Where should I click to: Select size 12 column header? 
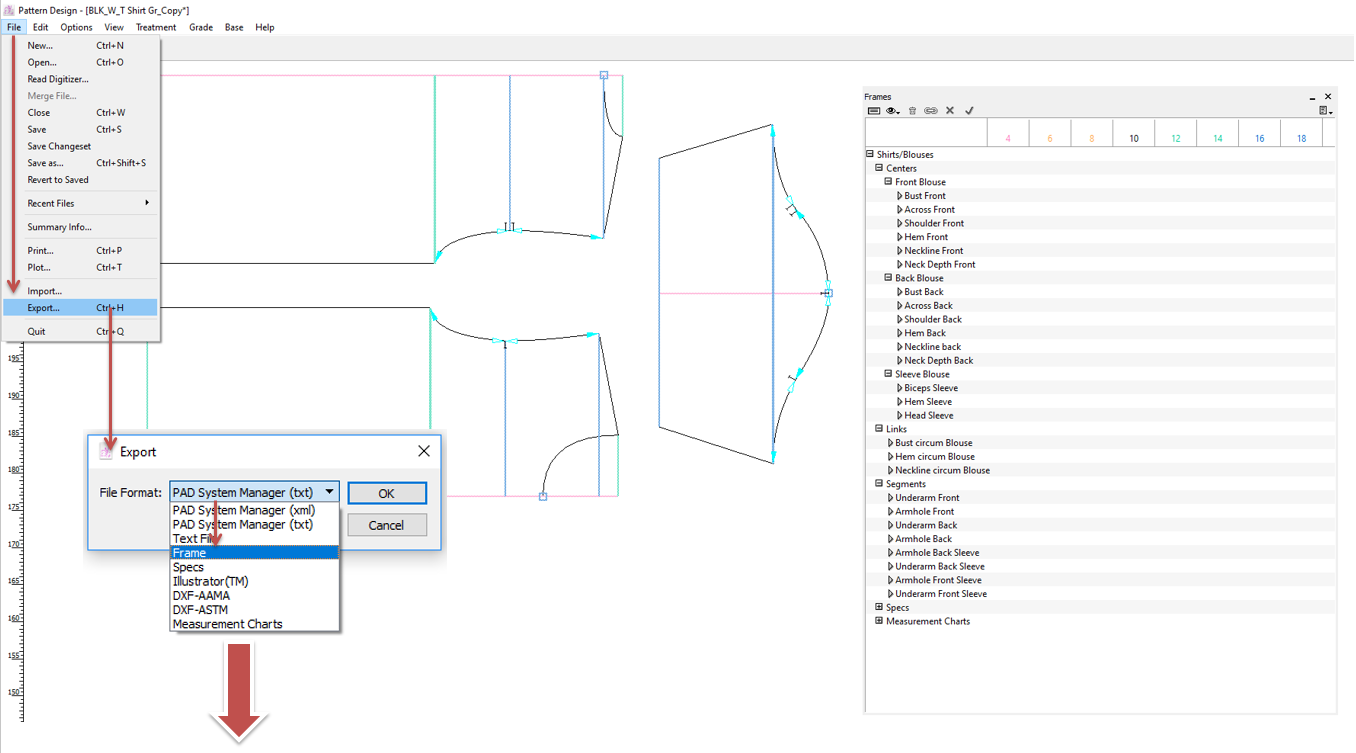point(1175,138)
